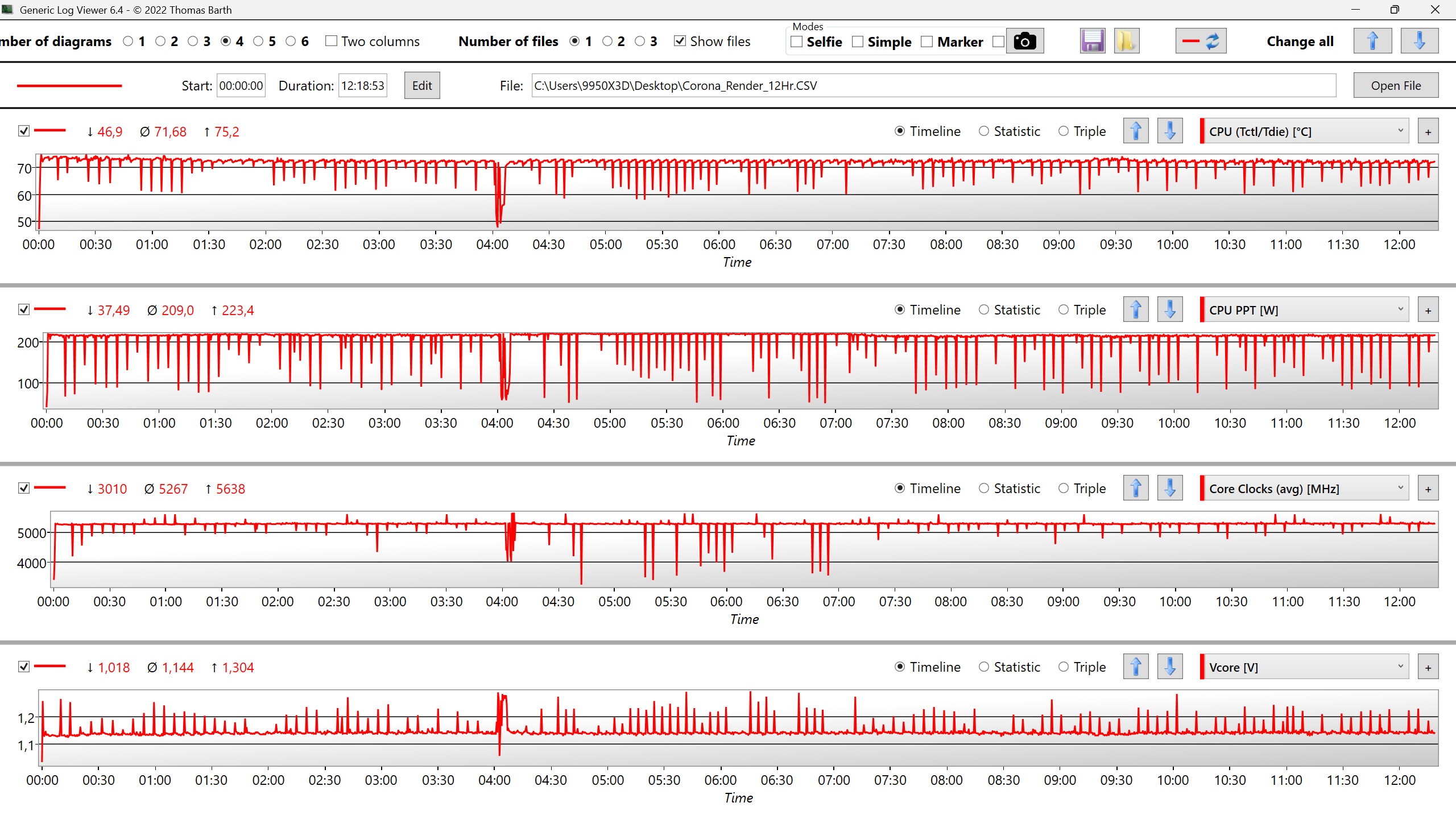Select Triple view for Vcore

click(1064, 667)
